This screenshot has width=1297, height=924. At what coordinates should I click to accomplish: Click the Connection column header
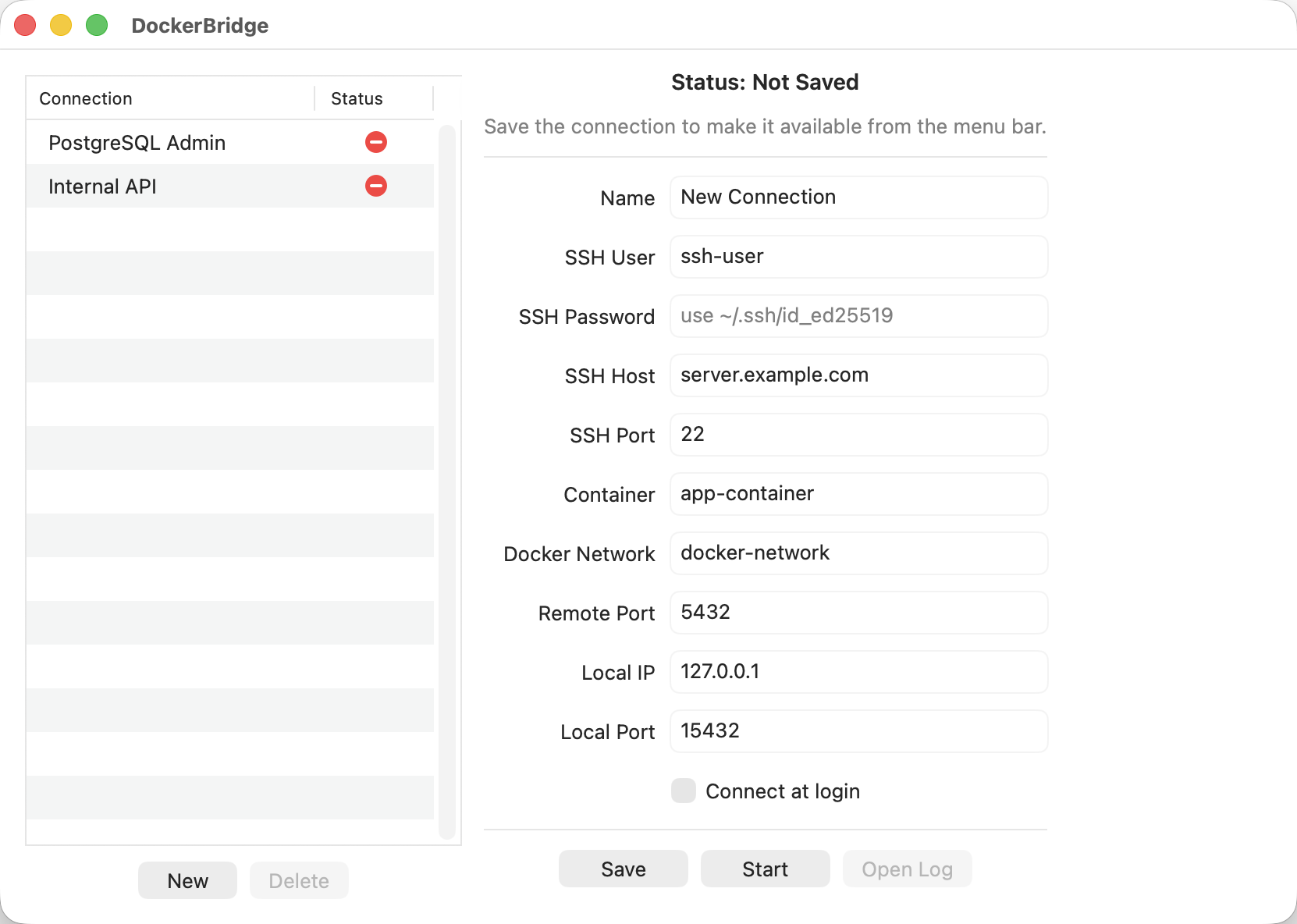tap(170, 98)
